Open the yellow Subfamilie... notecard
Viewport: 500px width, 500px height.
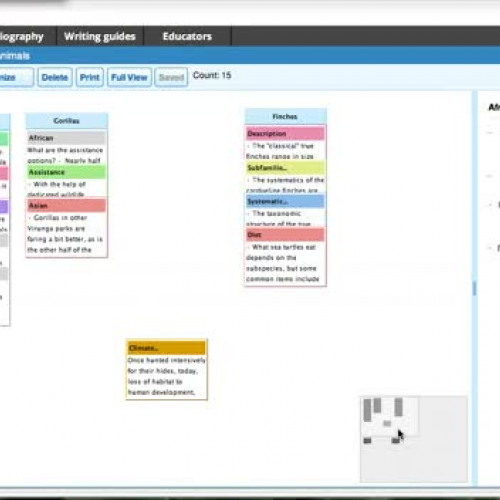tap(285, 168)
